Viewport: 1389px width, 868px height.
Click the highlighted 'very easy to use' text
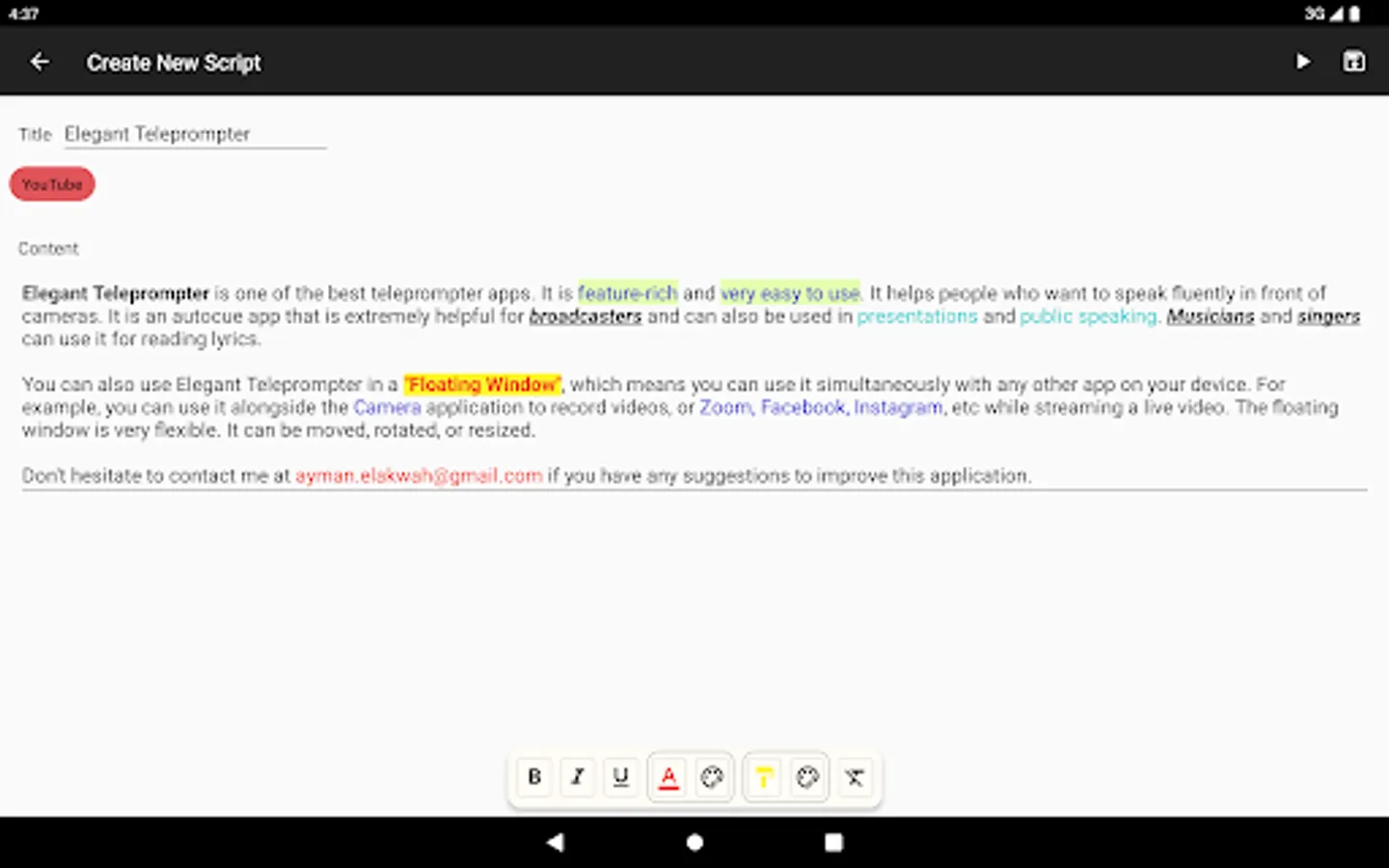790,292
